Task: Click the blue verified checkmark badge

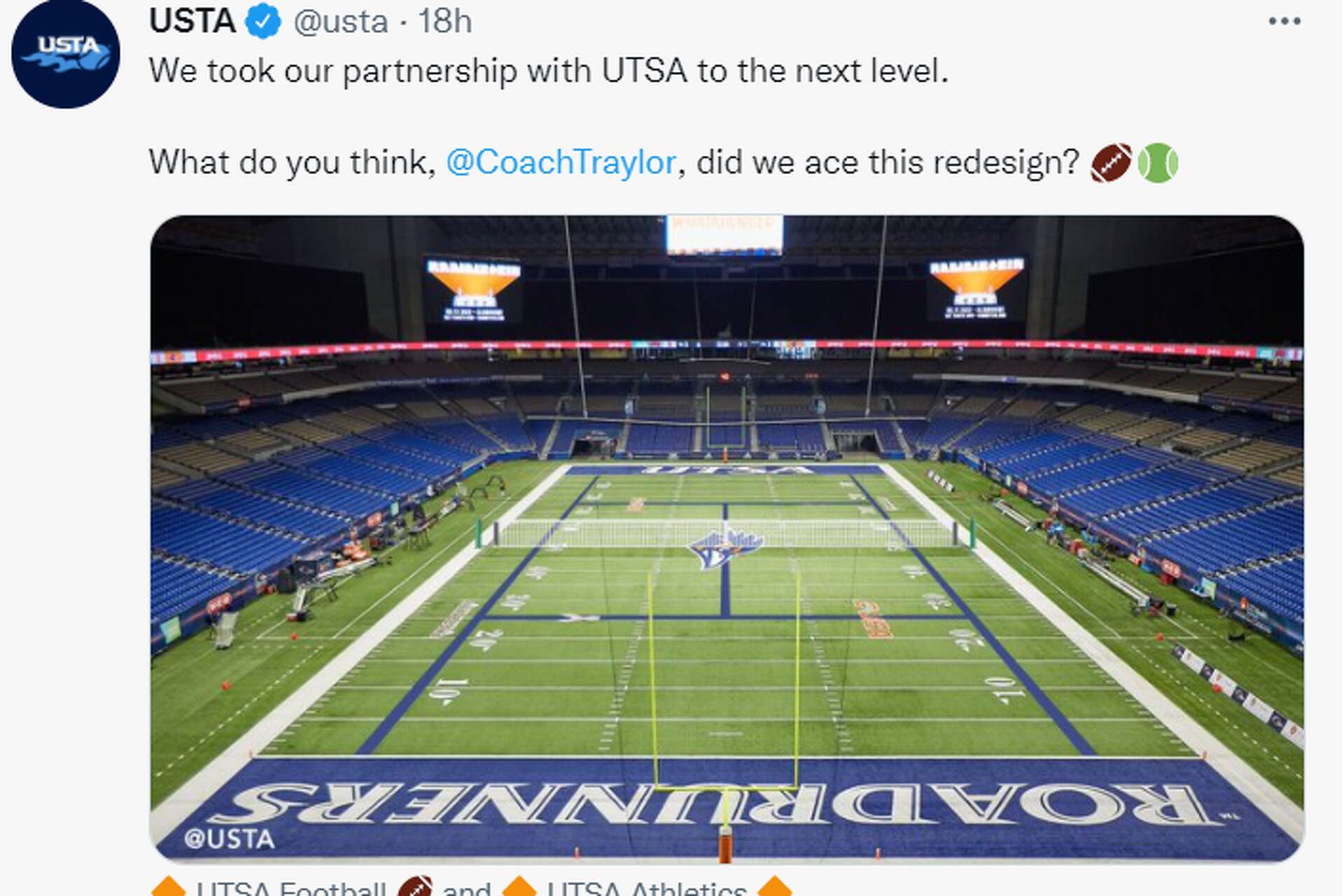Action: point(263,22)
